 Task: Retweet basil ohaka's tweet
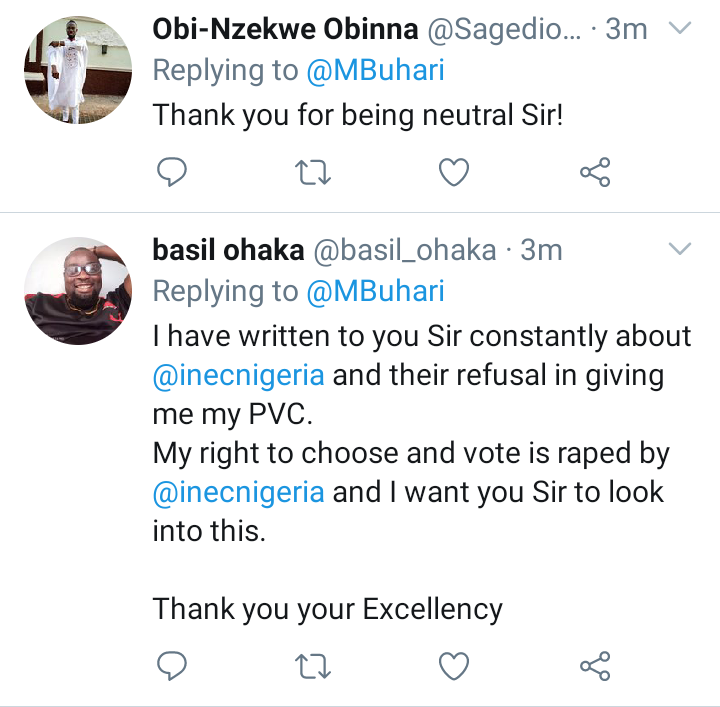click(x=312, y=666)
